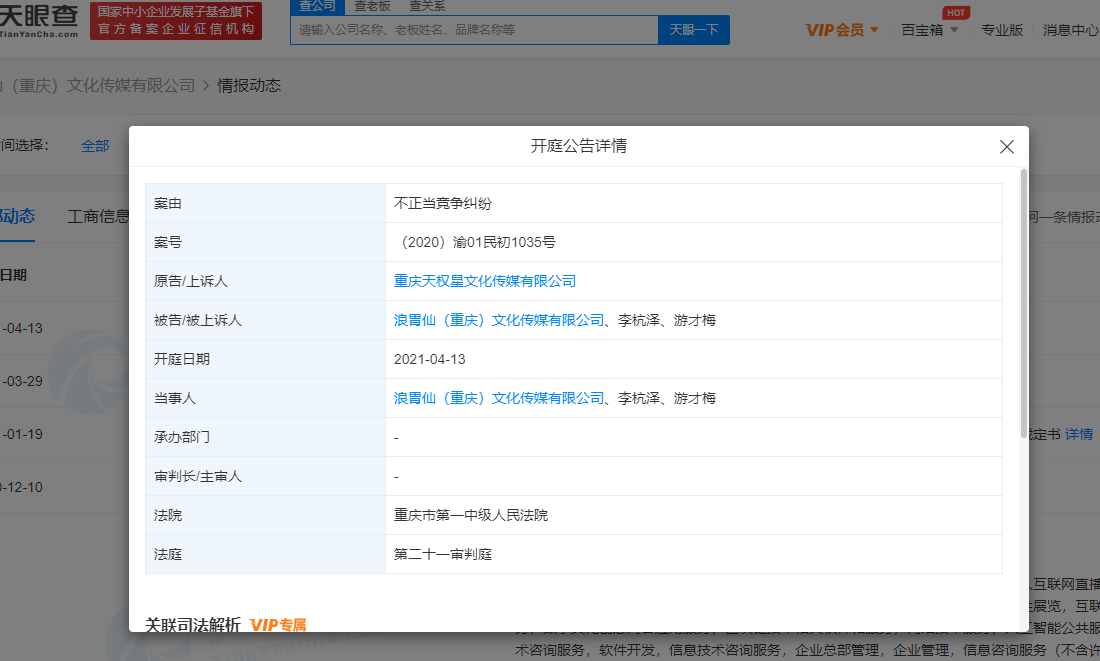Viewport: 1100px width, 661px height.
Task: Open 浪胃仙 company link in 被告/被上诉人 row
Action: [x=499, y=320]
